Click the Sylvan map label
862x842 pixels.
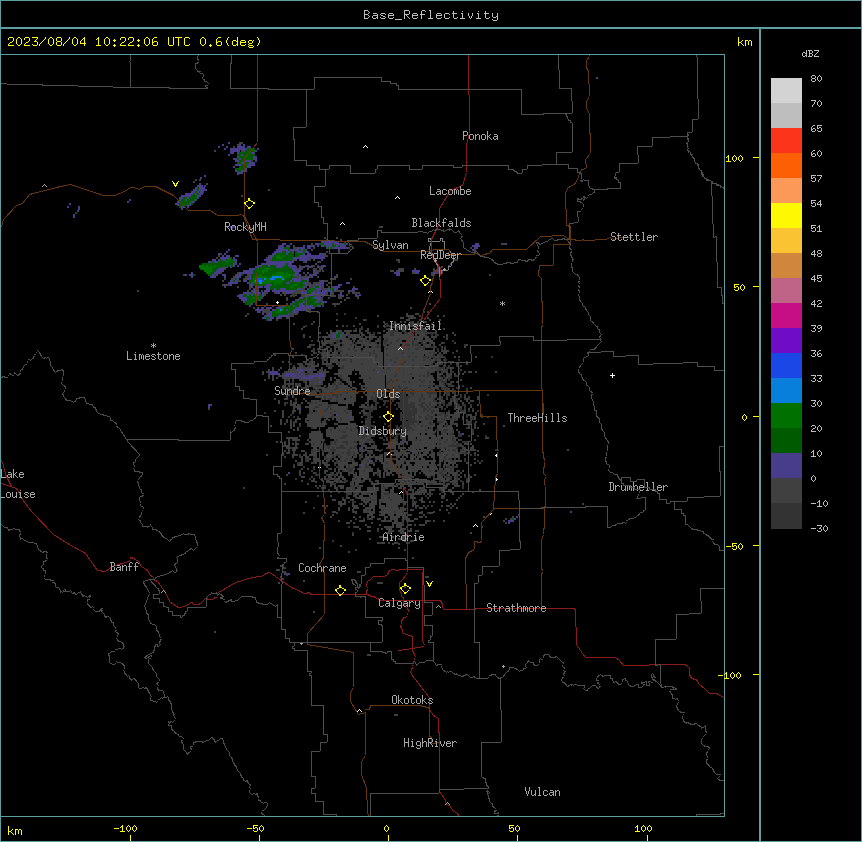tap(390, 245)
